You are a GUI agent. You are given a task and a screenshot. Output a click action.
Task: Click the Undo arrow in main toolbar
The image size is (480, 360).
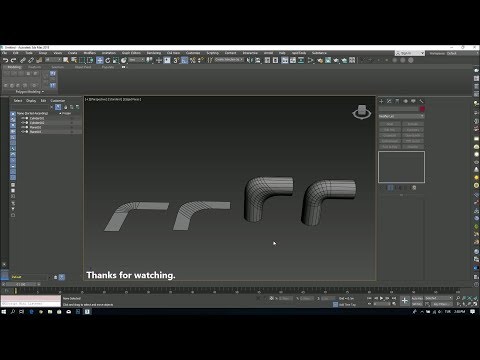click(x=6, y=60)
